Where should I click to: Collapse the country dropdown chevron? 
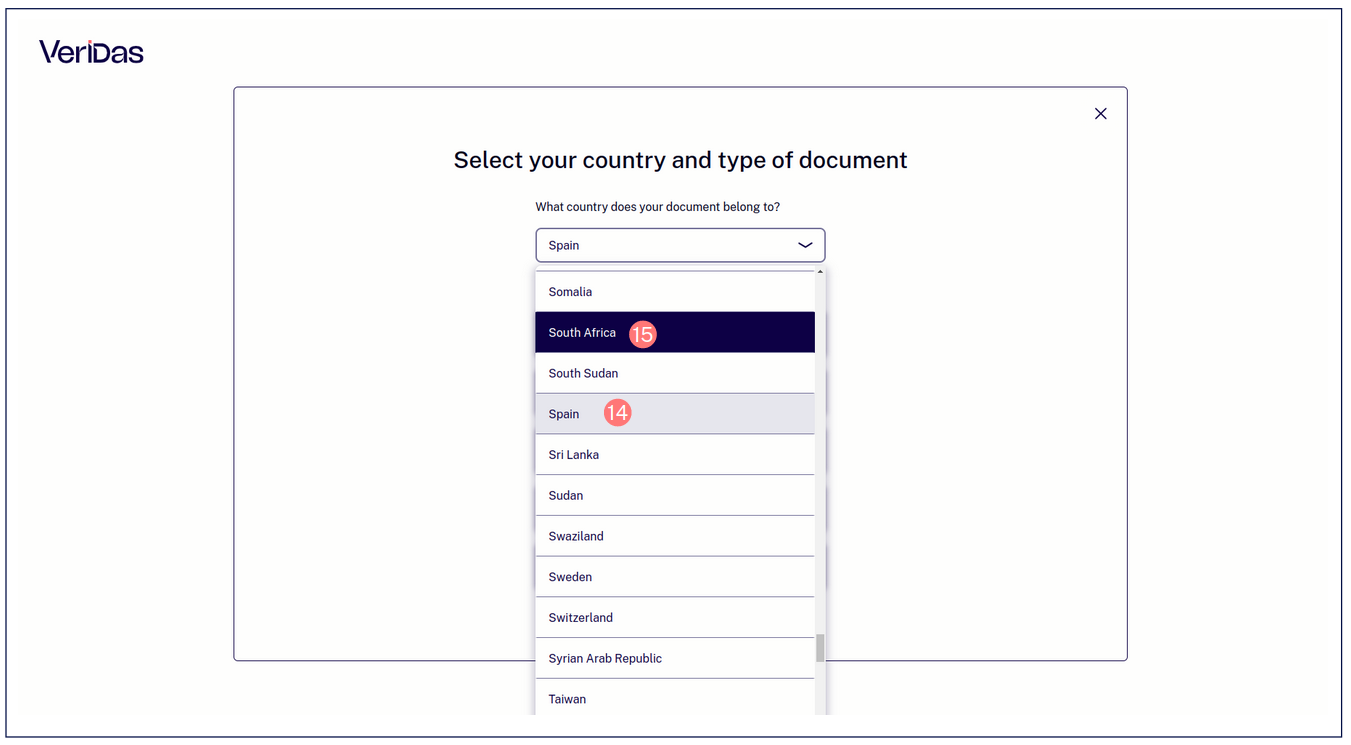click(805, 245)
